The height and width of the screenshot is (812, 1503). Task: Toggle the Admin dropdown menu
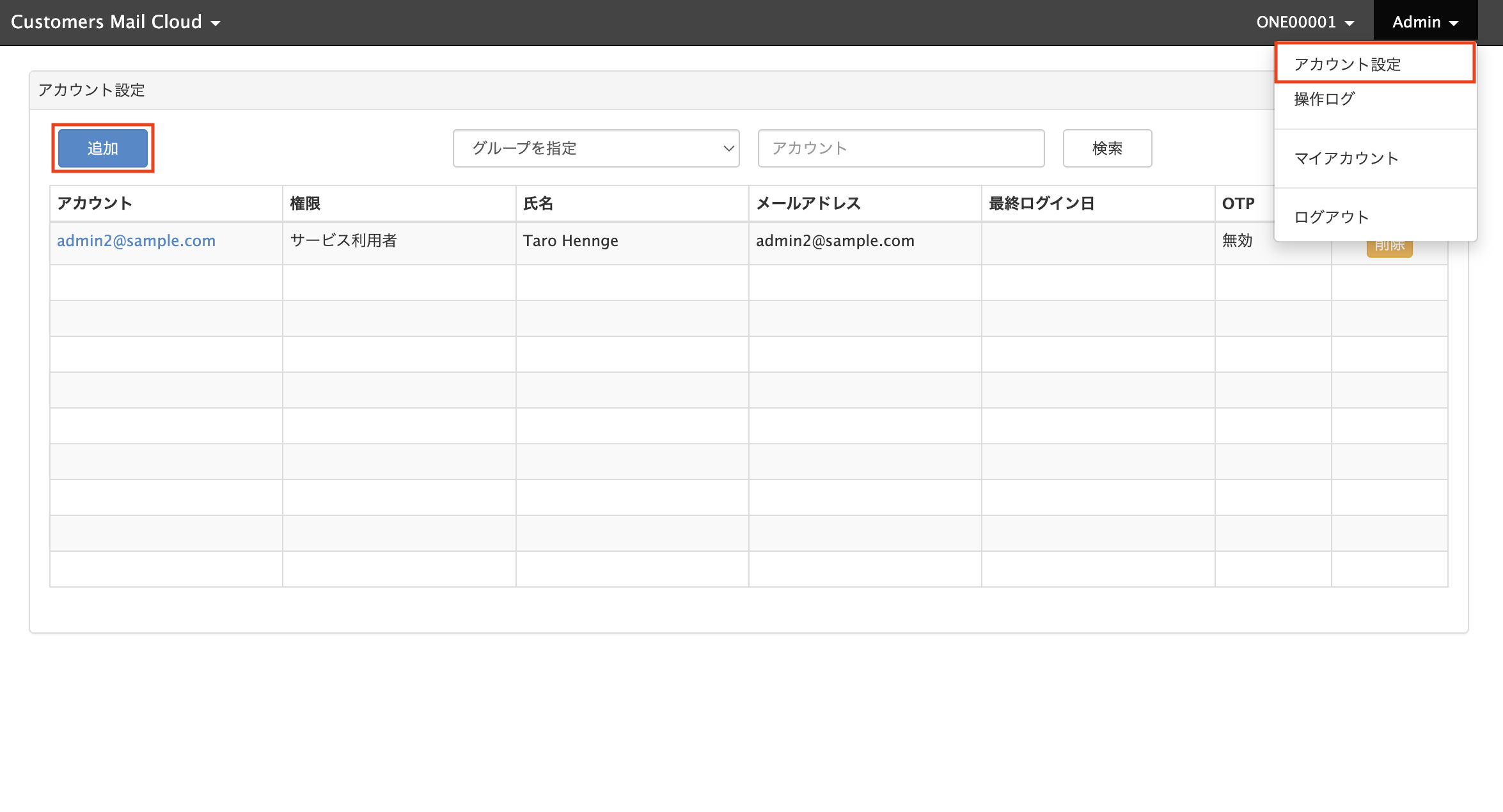[1425, 22]
